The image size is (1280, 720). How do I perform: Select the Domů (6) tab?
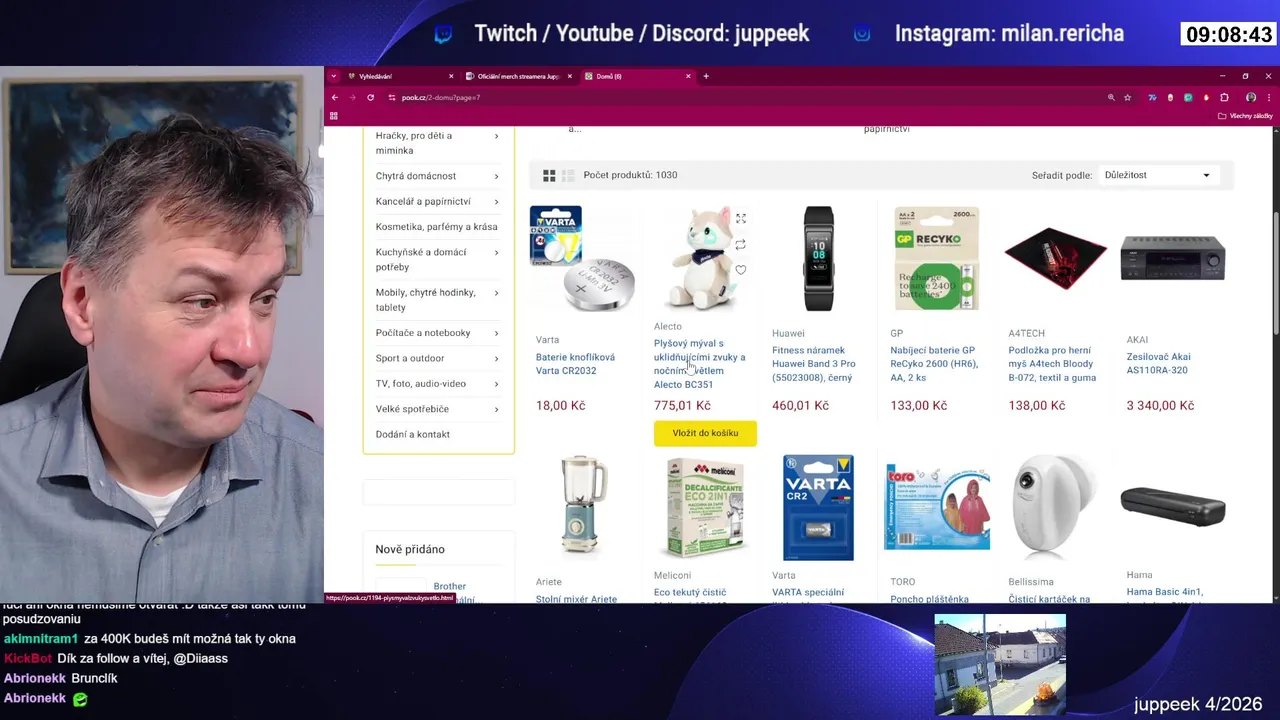coord(637,76)
